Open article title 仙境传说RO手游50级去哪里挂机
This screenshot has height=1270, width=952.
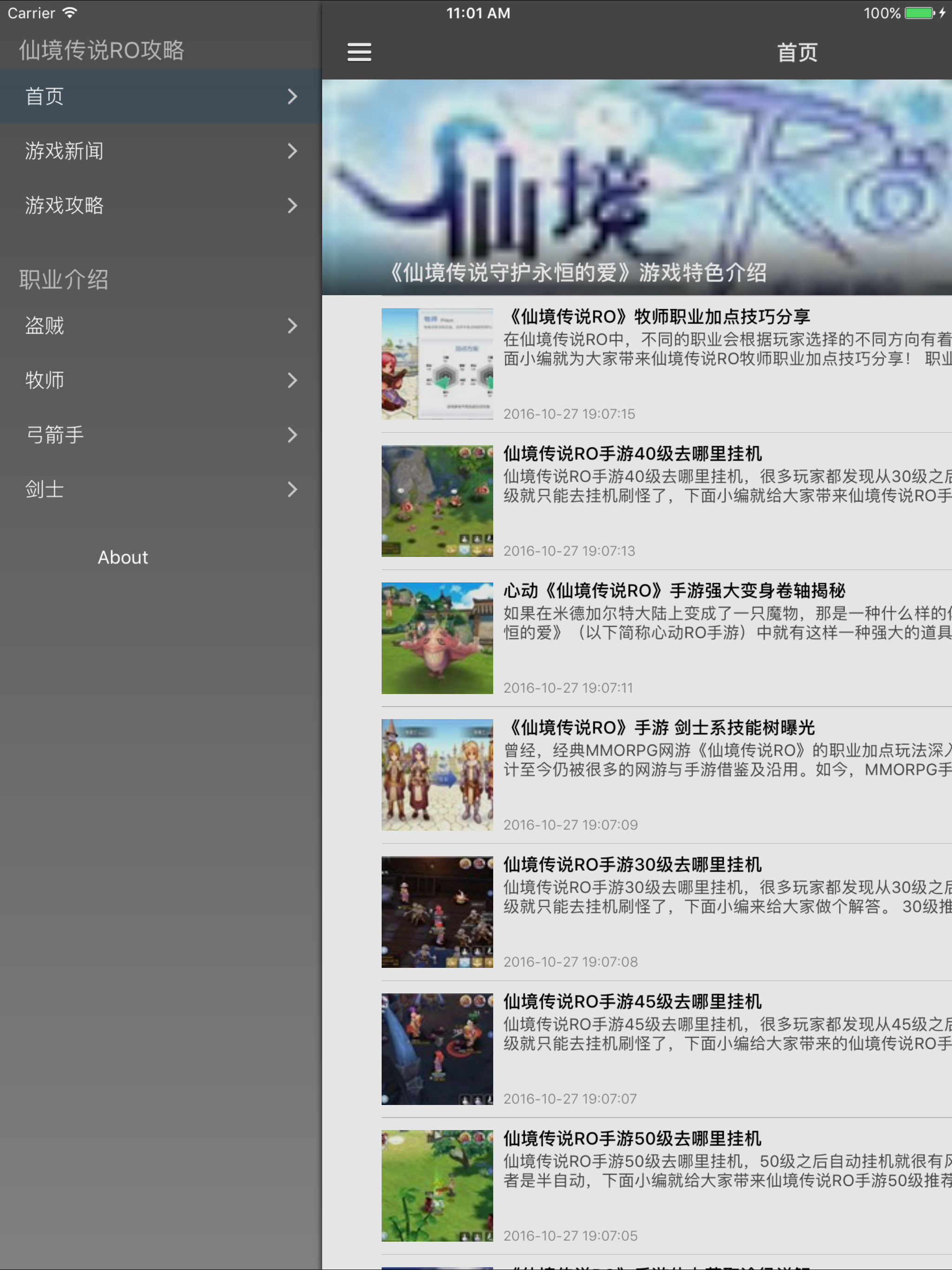[x=632, y=1138]
